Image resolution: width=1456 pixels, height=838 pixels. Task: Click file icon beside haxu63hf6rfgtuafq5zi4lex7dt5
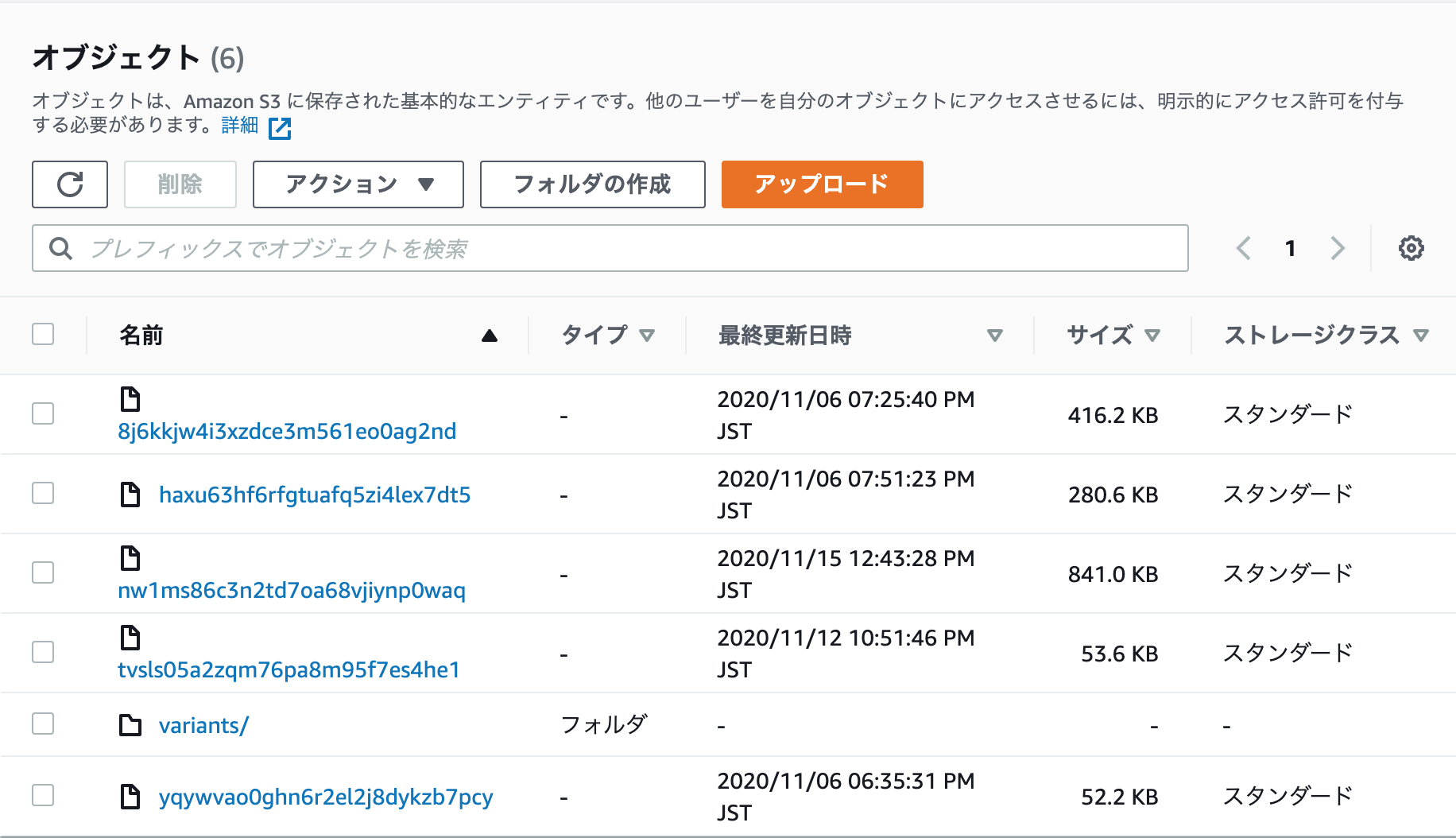pos(130,495)
